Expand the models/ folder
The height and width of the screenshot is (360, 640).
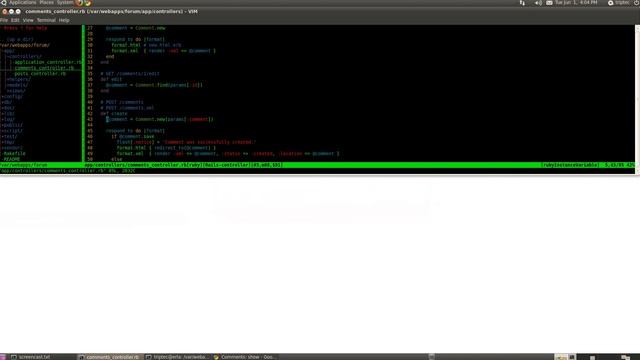(18, 85)
